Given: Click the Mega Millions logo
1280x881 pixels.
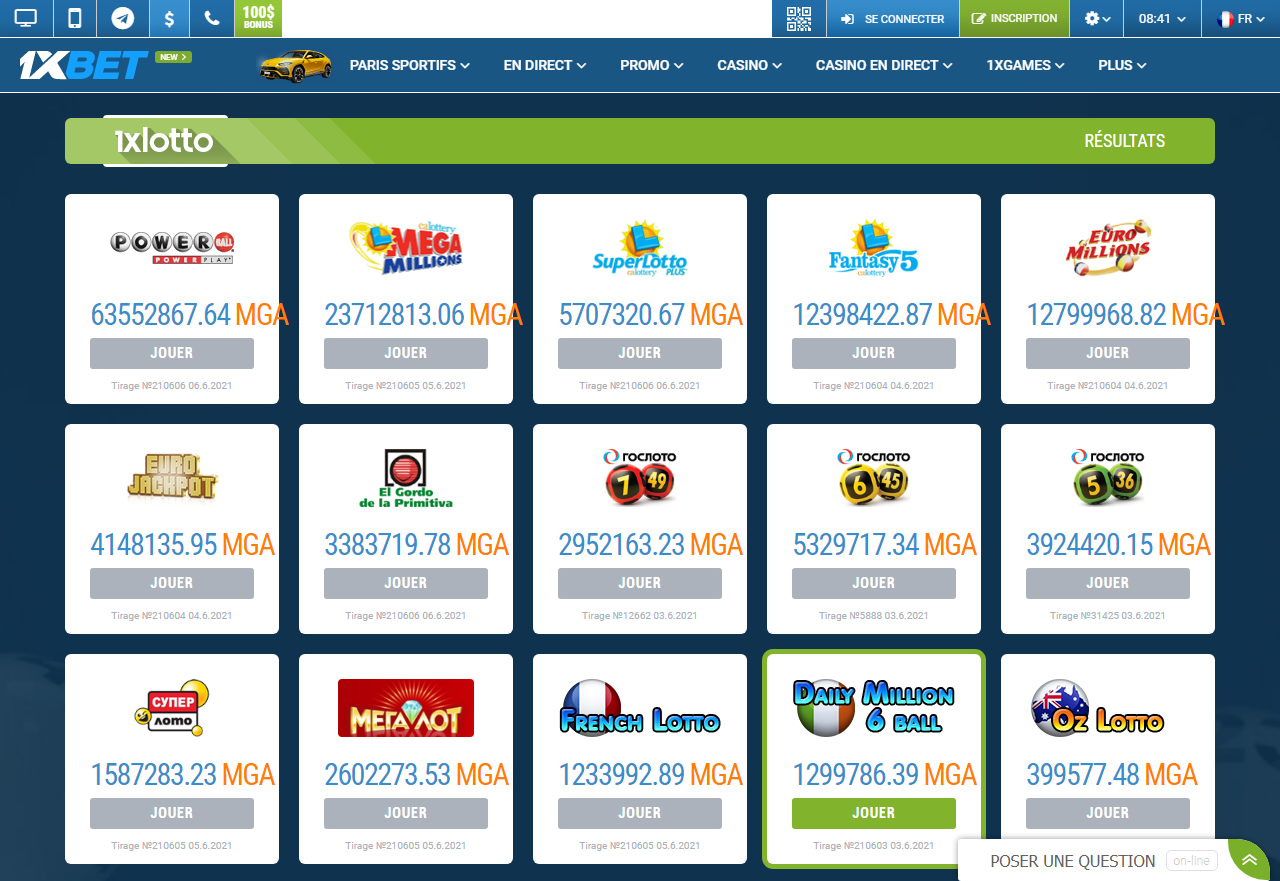Looking at the screenshot, I should coord(406,247).
